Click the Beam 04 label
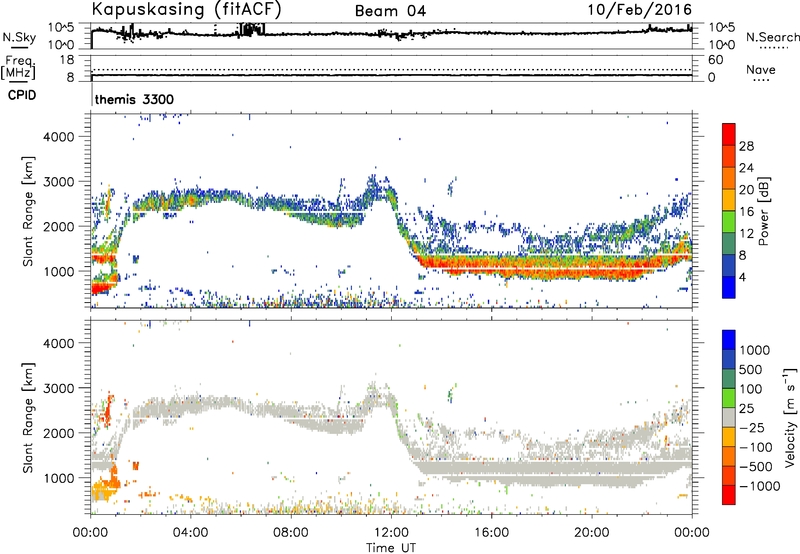This screenshot has width=800, height=554. (390, 11)
